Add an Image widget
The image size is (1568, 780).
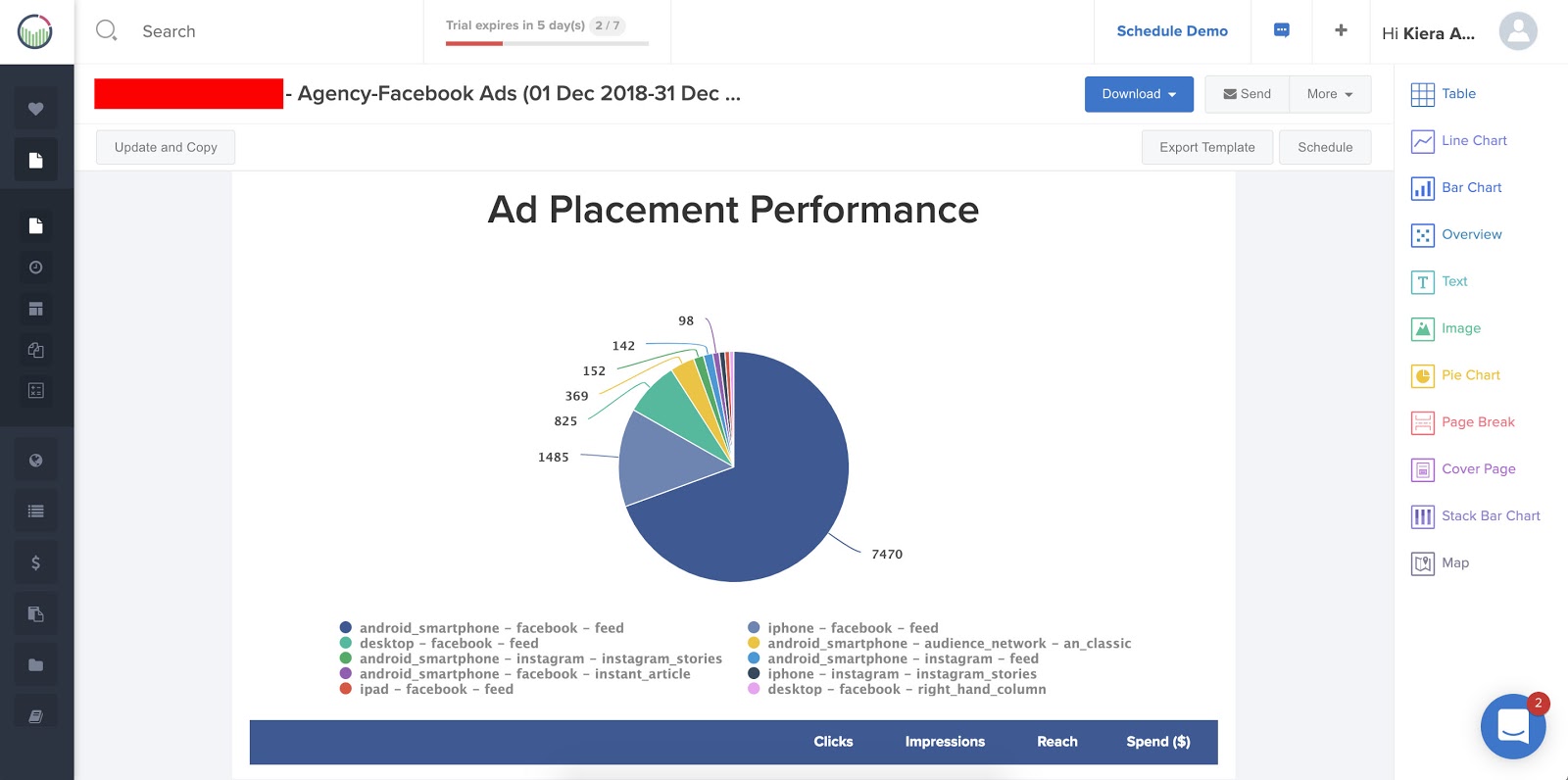tap(1445, 328)
